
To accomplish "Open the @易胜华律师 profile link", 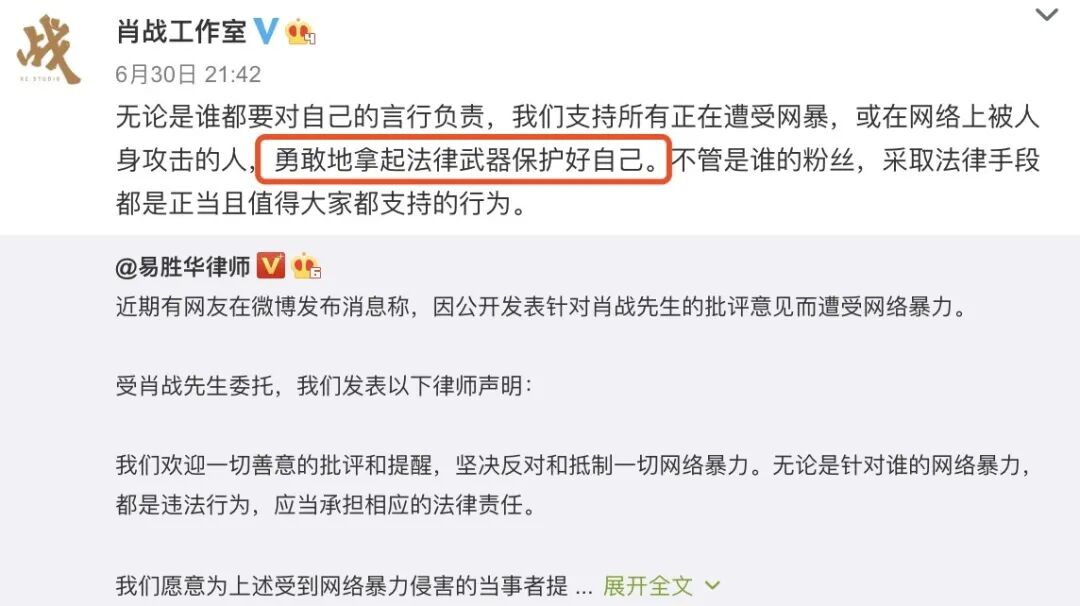I will pos(183,267).
